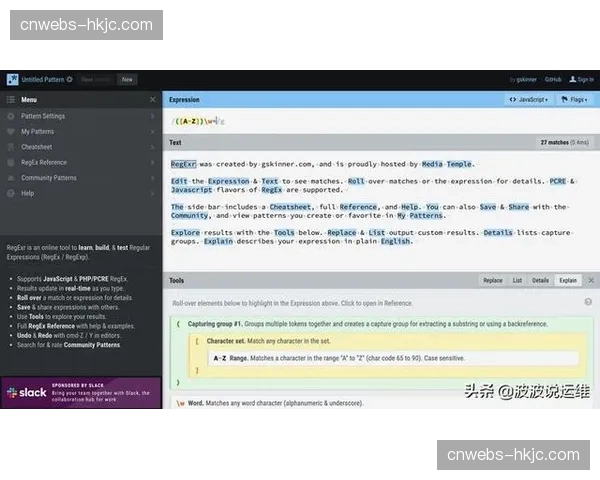The height and width of the screenshot is (480, 600).
Task: Open the JavaScript flavor dropdown
Action: [x=531, y=100]
